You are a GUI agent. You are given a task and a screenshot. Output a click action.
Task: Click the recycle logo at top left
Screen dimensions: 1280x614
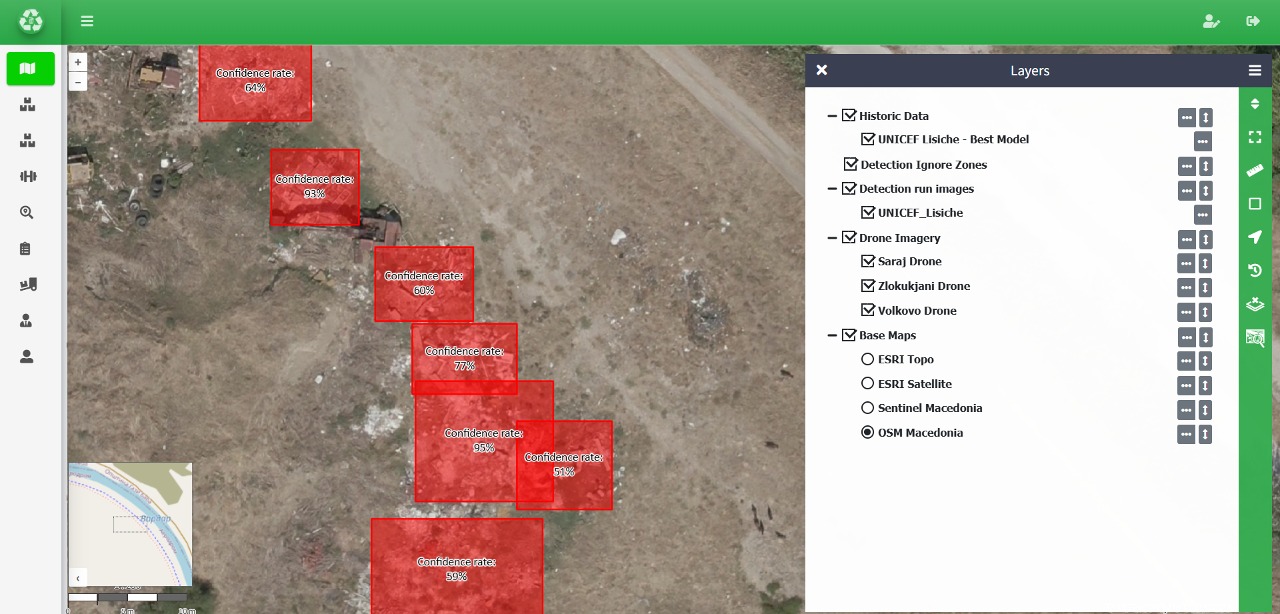pos(31,21)
